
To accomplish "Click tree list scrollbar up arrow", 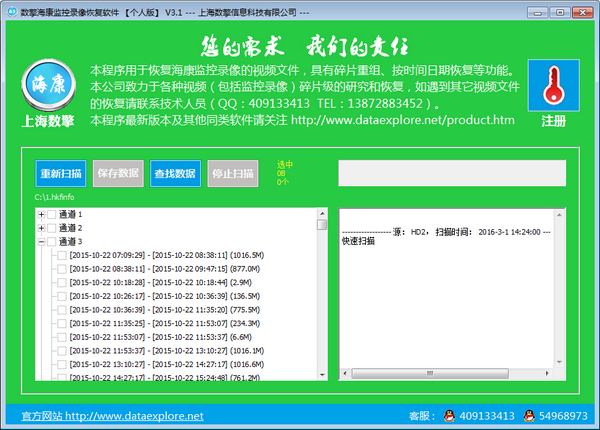I will coord(322,213).
